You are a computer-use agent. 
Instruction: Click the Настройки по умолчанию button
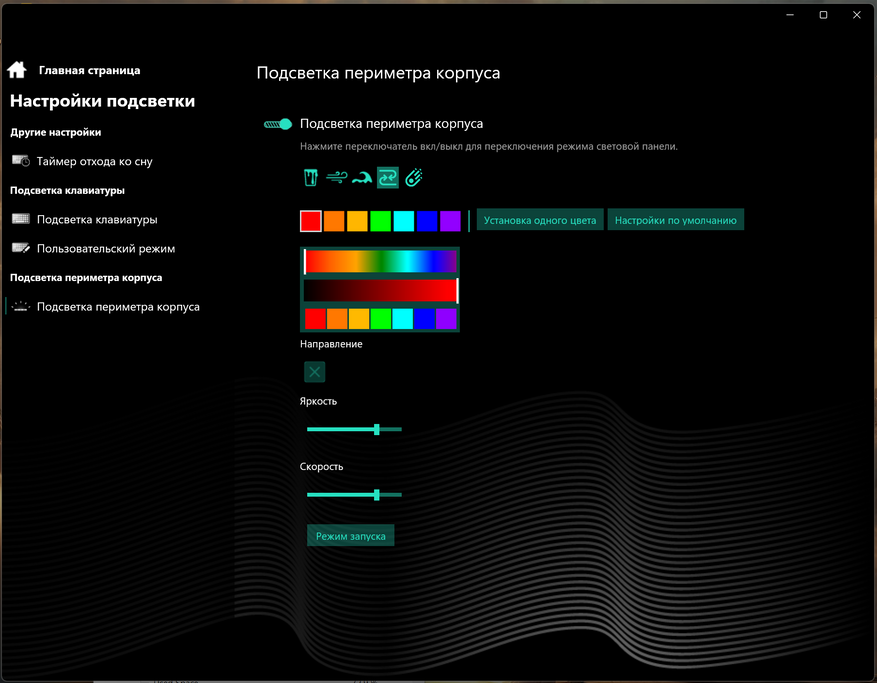pyautogui.click(x=676, y=220)
